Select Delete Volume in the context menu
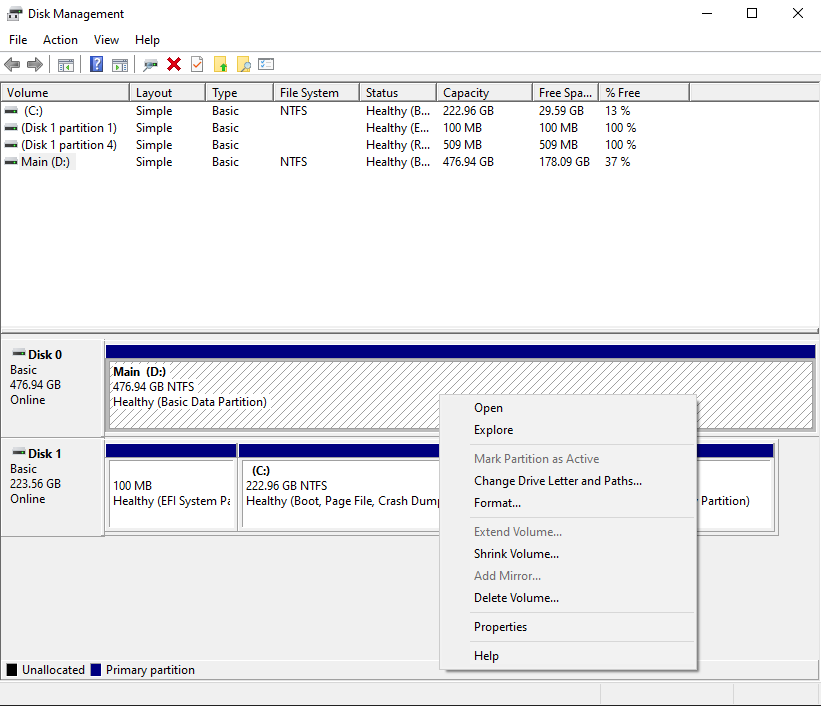This screenshot has width=821, height=706. point(516,598)
